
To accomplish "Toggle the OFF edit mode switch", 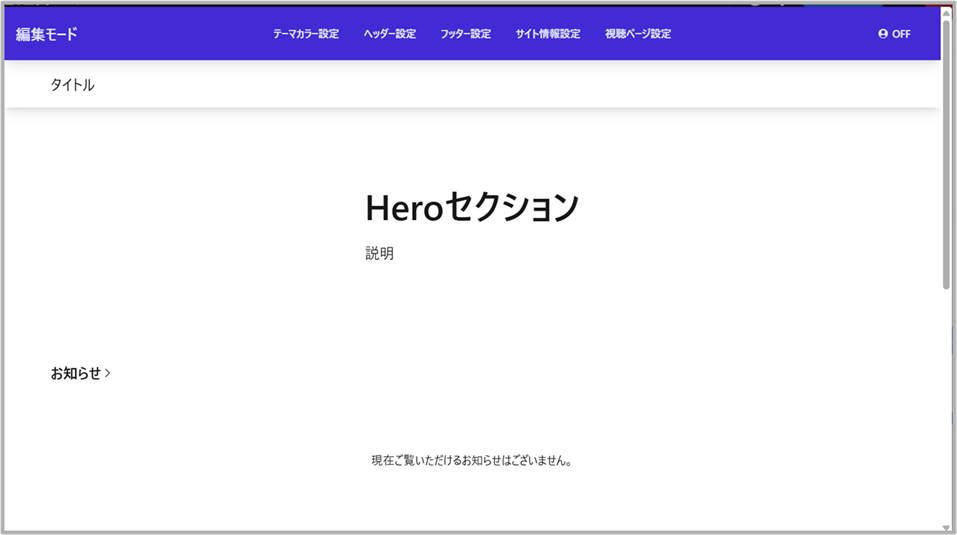I will coord(901,34).
